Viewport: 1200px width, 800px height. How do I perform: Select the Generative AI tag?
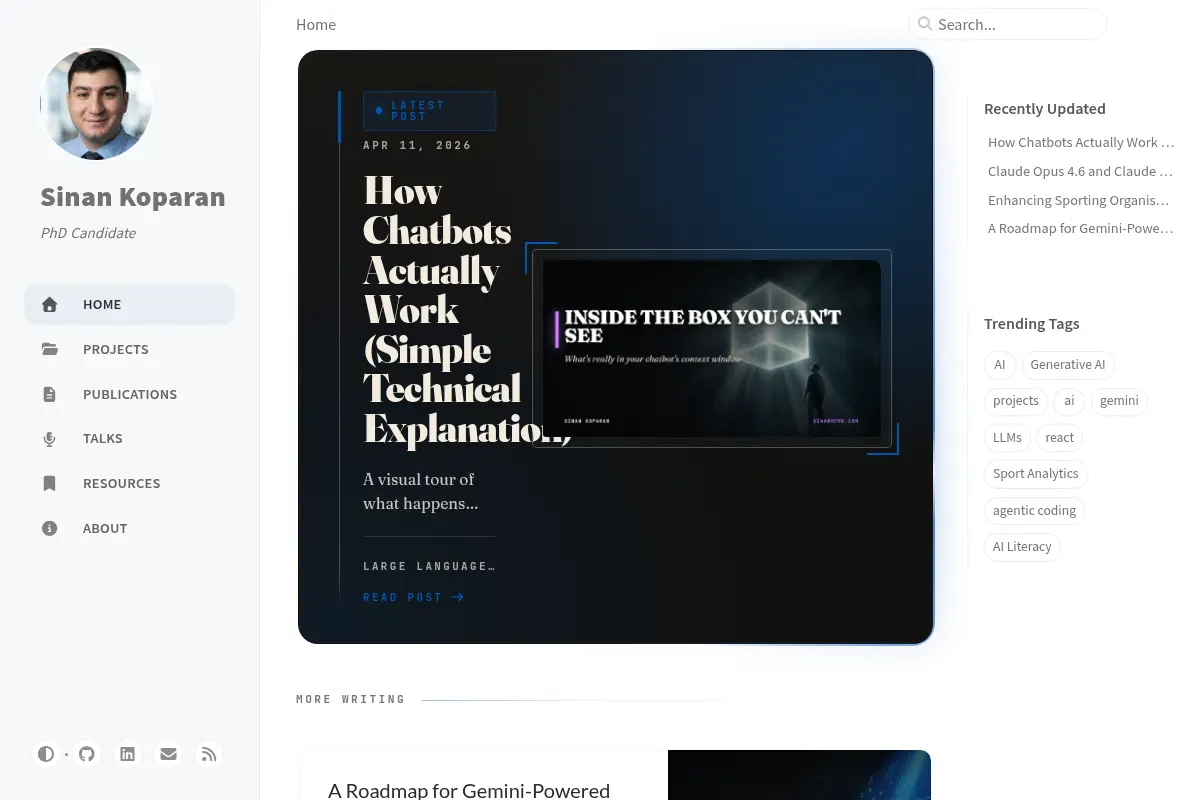point(1068,365)
